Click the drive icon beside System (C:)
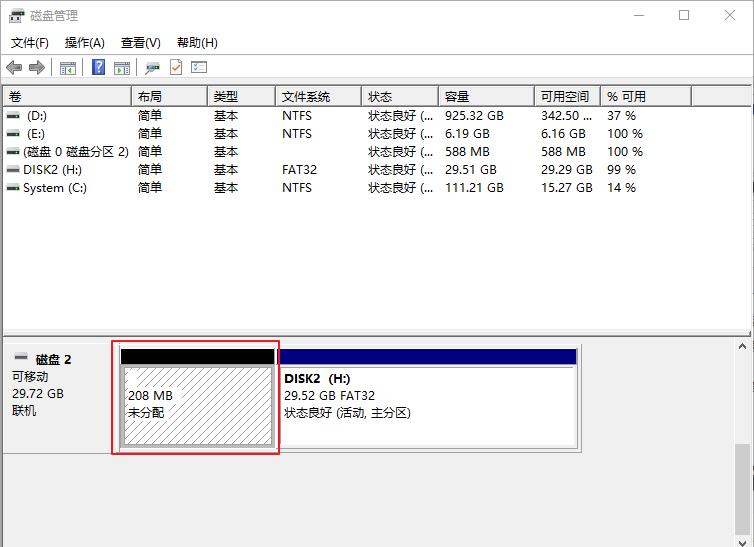 tap(13, 188)
